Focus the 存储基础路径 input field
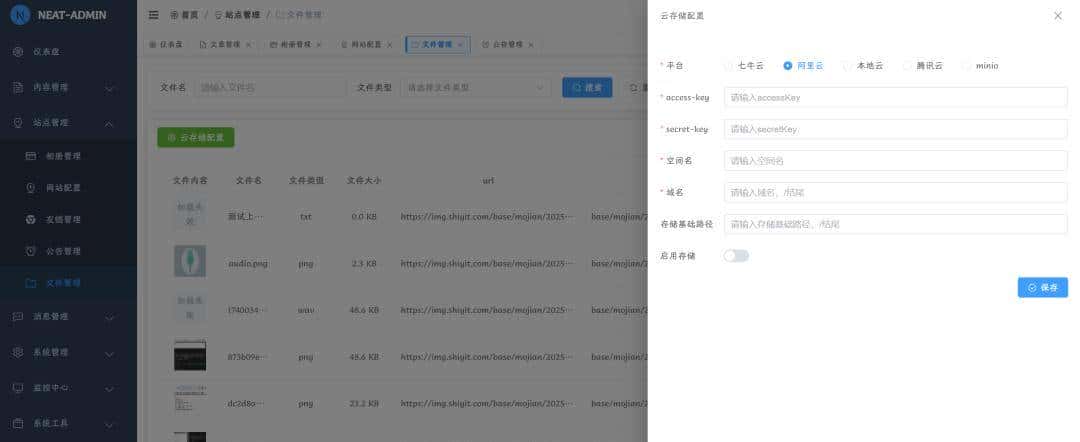This screenshot has height=442, width=1080. click(x=895, y=224)
